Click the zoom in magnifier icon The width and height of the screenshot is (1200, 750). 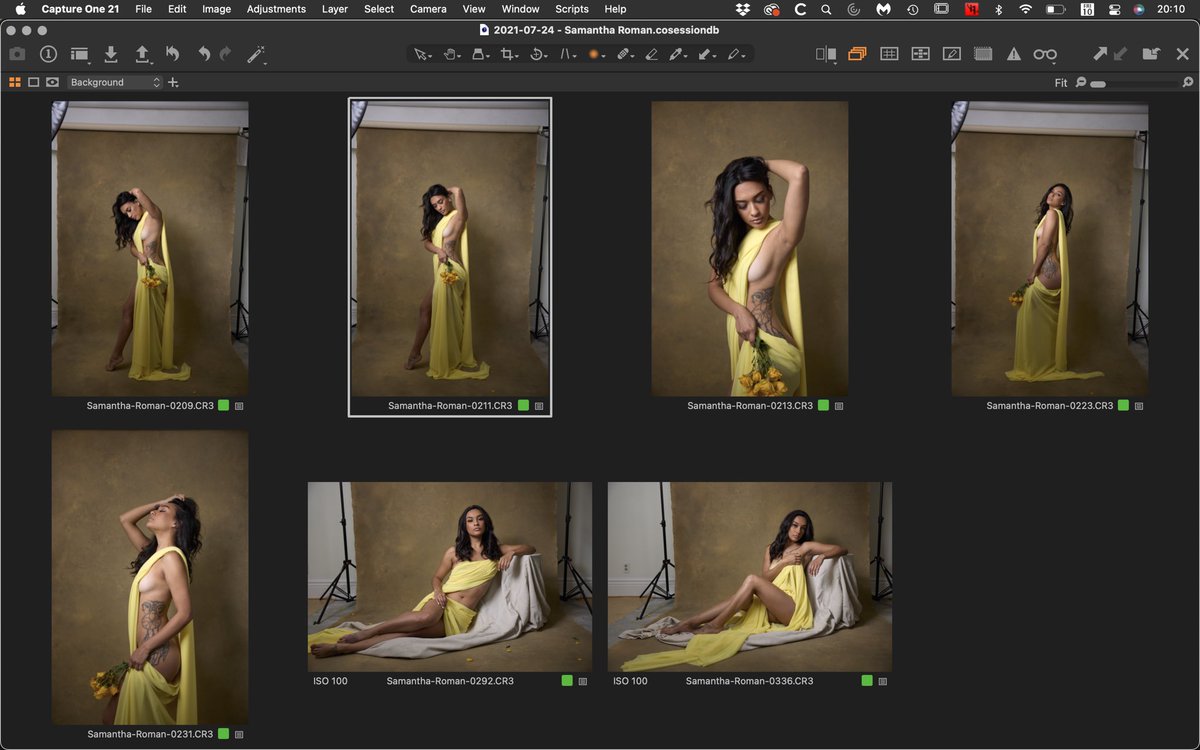point(1188,83)
